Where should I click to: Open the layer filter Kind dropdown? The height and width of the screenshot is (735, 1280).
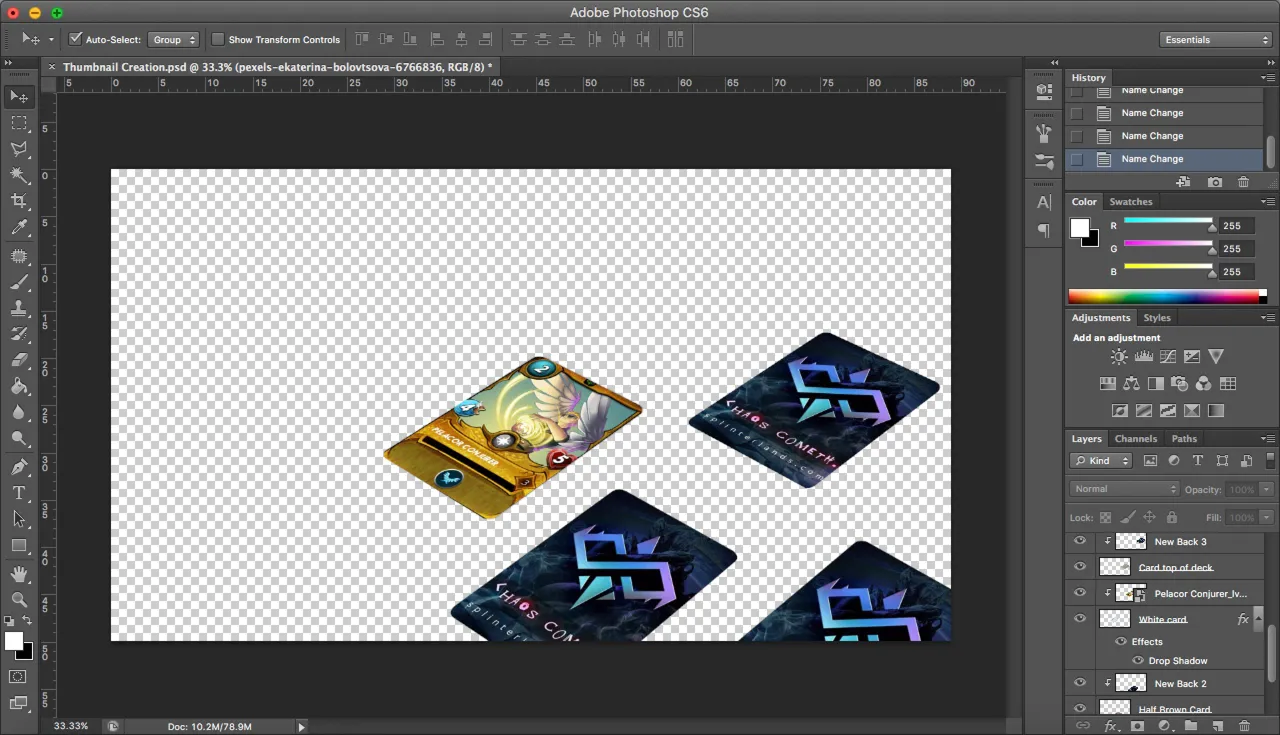tap(1100, 460)
